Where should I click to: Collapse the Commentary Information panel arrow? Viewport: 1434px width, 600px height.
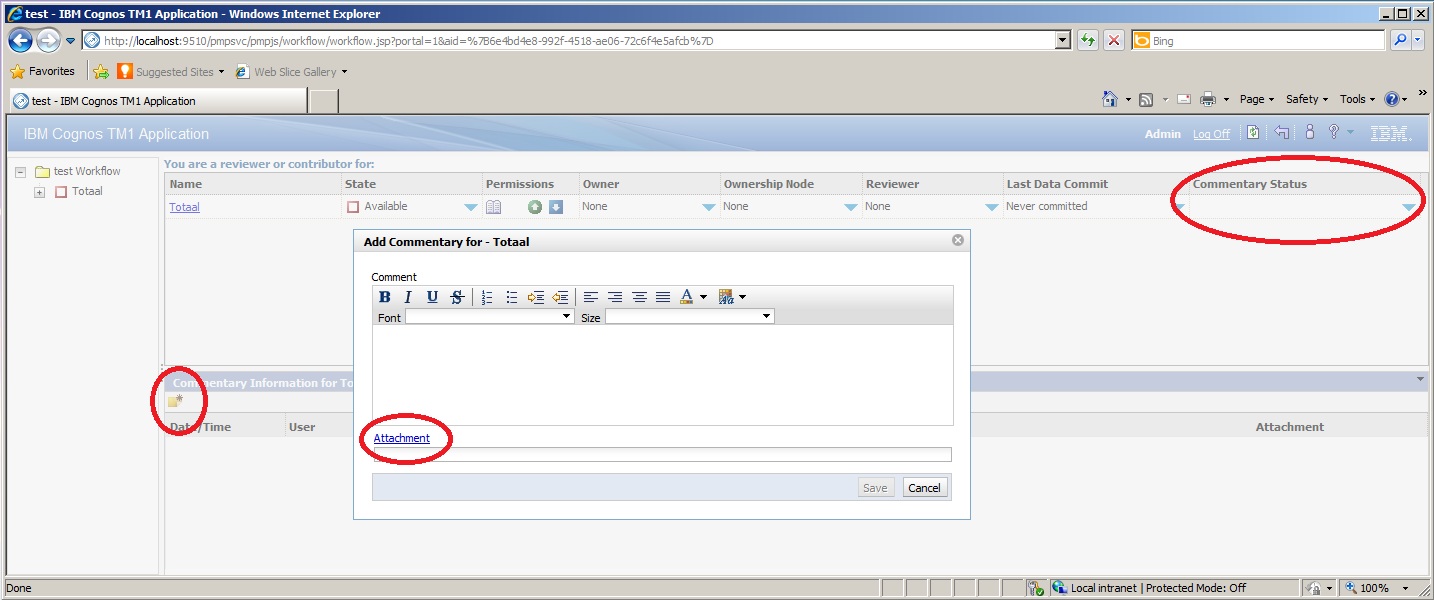click(1420, 380)
